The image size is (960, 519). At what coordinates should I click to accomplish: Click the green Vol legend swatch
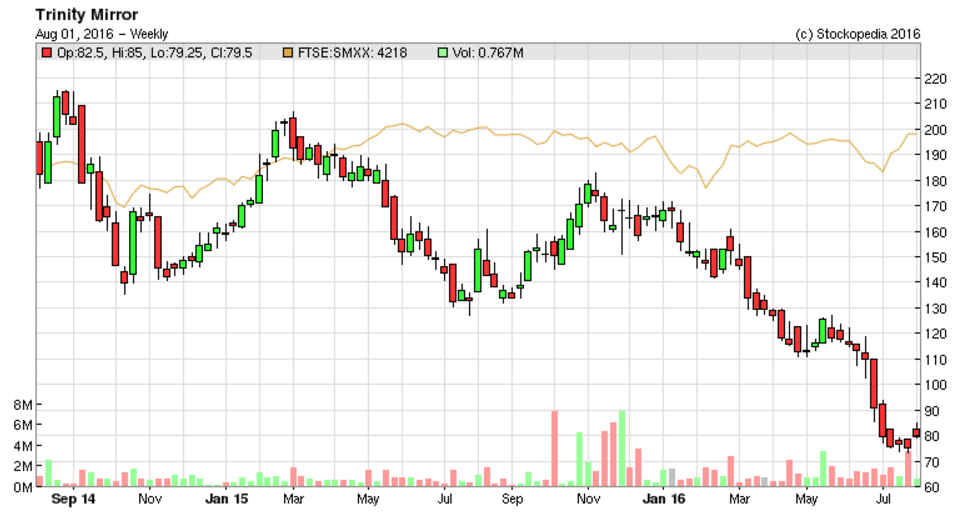click(443, 53)
